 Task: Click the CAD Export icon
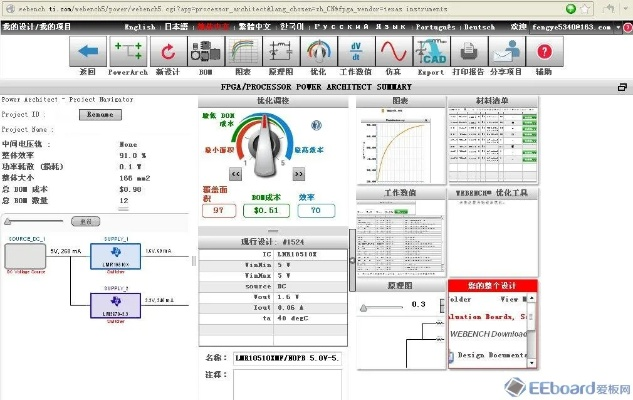[x=431, y=50]
